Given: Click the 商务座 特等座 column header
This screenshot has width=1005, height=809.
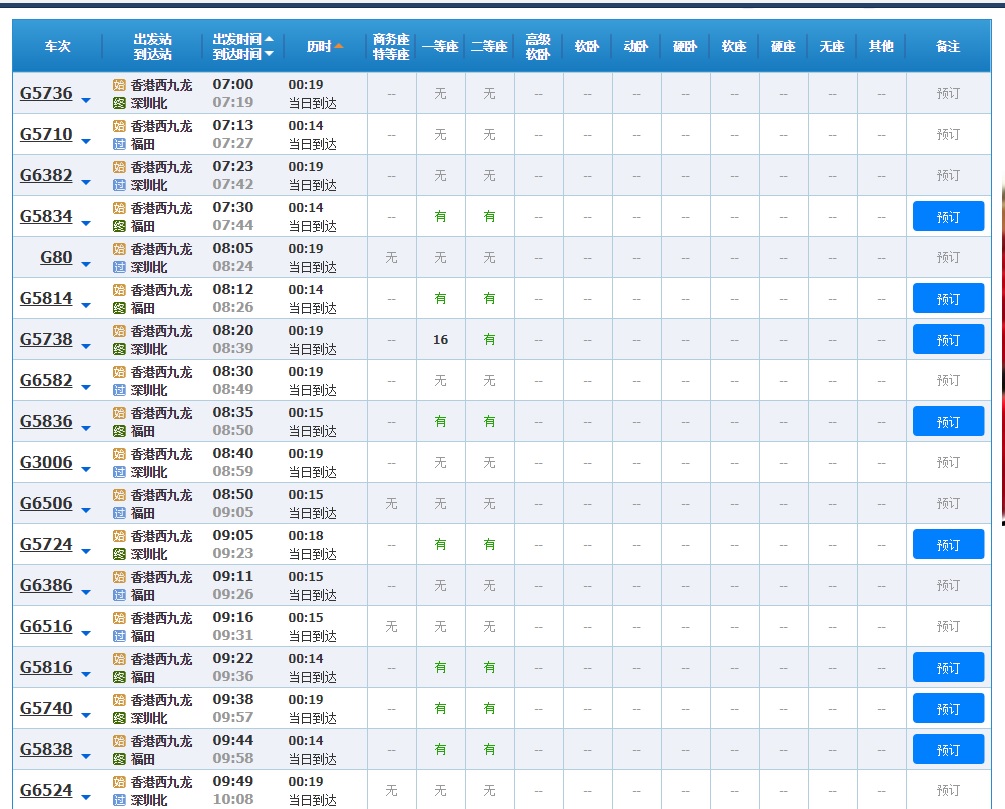Looking at the screenshot, I should 391,47.
